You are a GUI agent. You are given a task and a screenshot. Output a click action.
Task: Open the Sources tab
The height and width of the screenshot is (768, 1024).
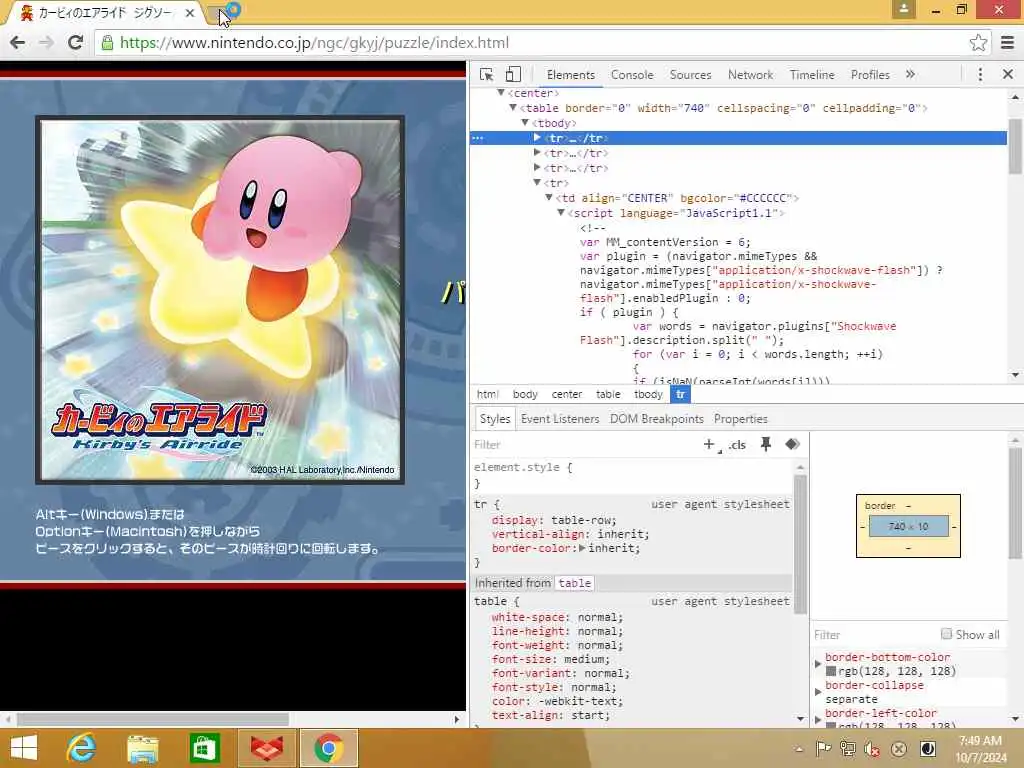click(690, 74)
